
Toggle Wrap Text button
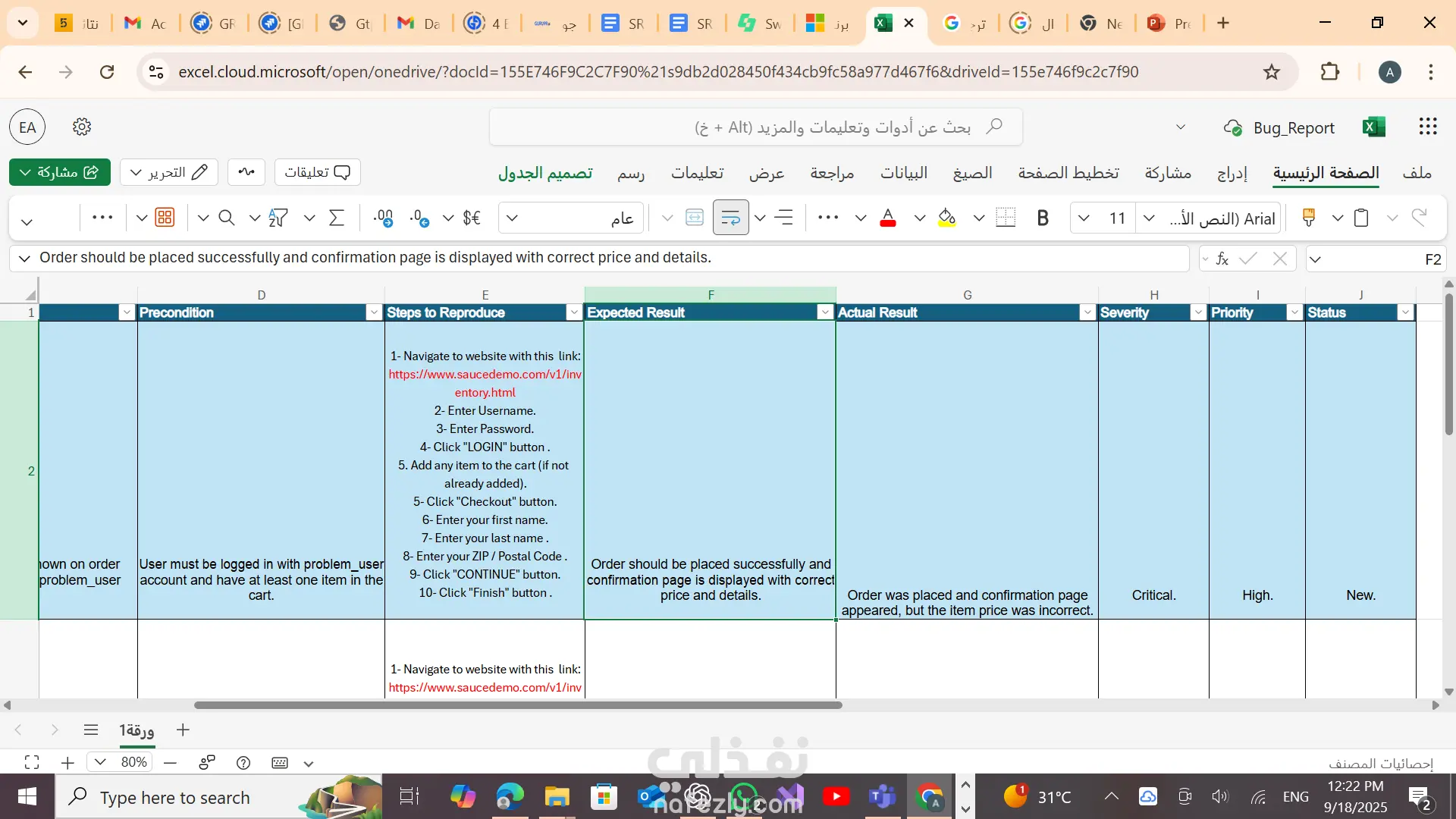730,218
